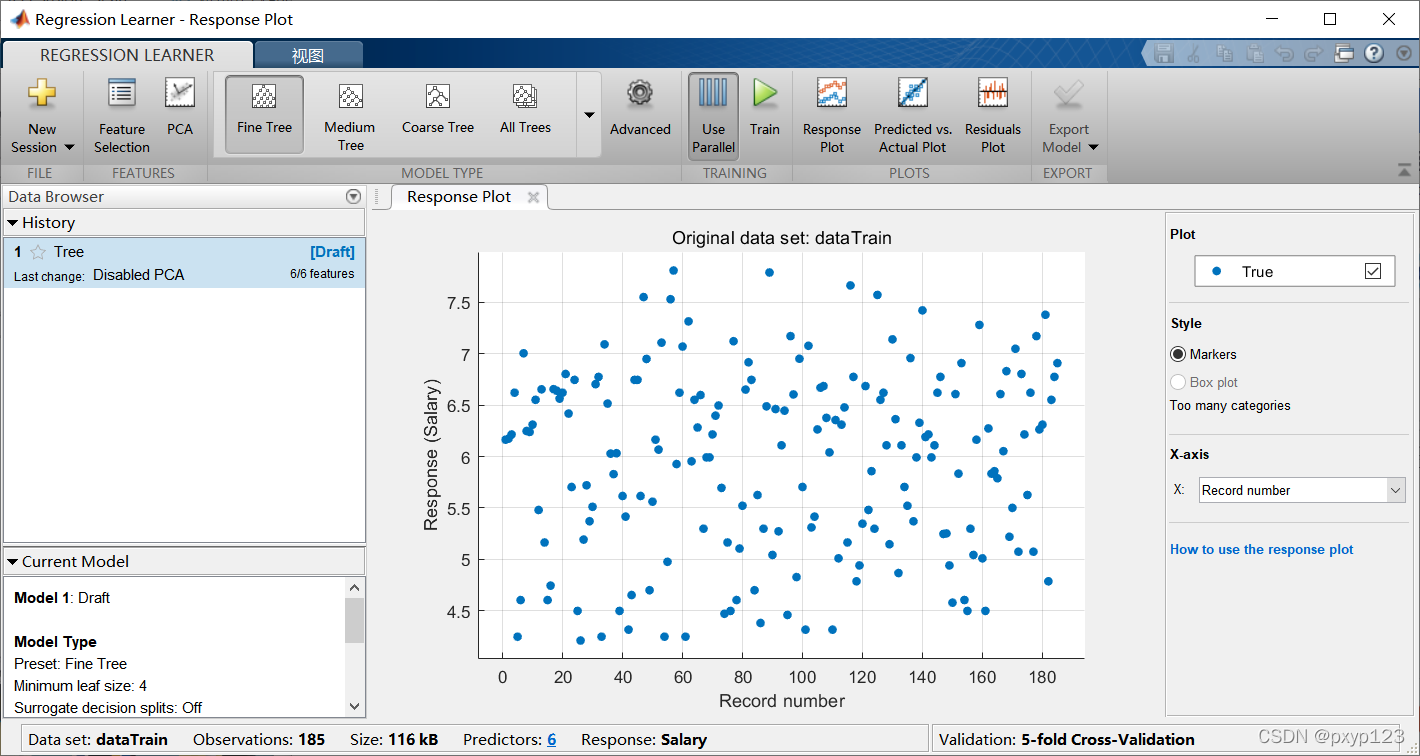Image resolution: width=1420 pixels, height=756 pixels.
Task: Click the Cut scissors icon
Action: 1195,54
